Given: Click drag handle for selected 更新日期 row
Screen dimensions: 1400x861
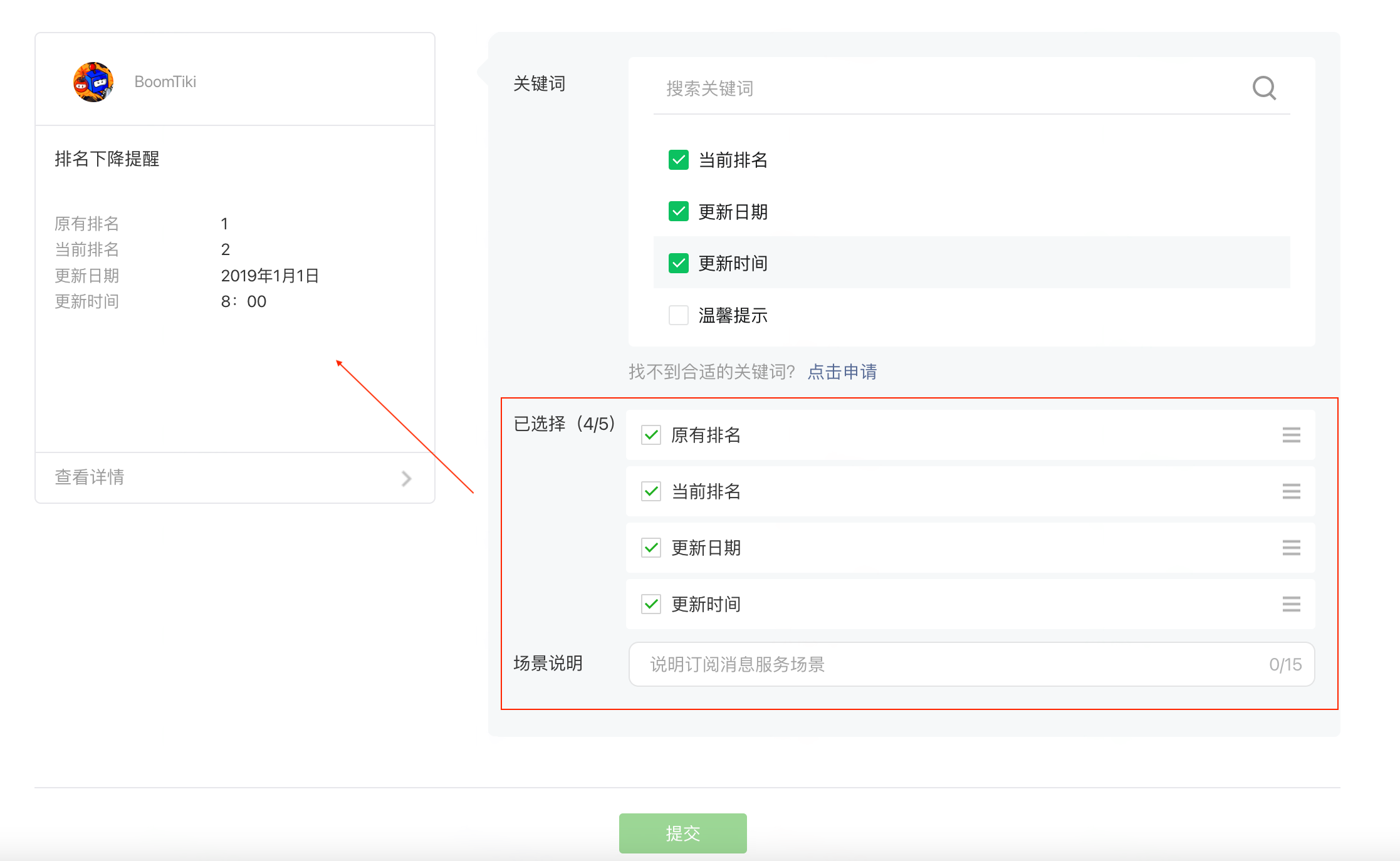Looking at the screenshot, I should (x=1291, y=548).
